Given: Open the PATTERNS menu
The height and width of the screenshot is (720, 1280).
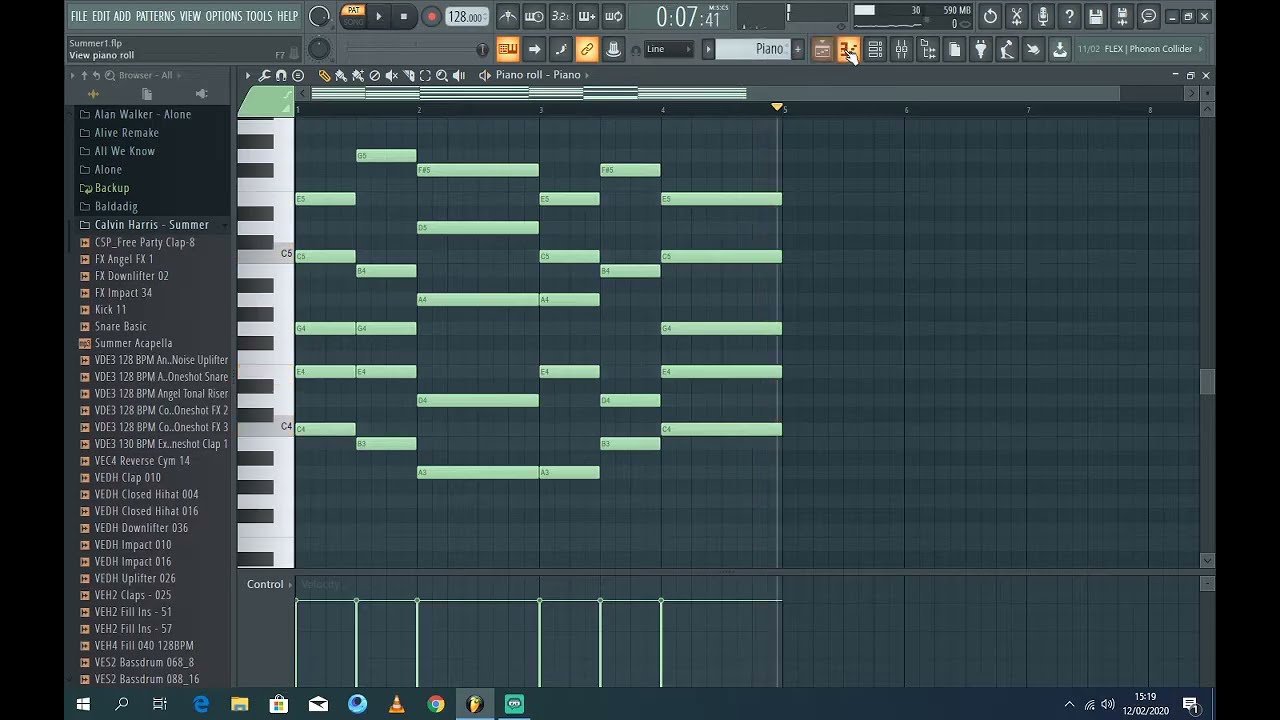Looking at the screenshot, I should tap(155, 16).
